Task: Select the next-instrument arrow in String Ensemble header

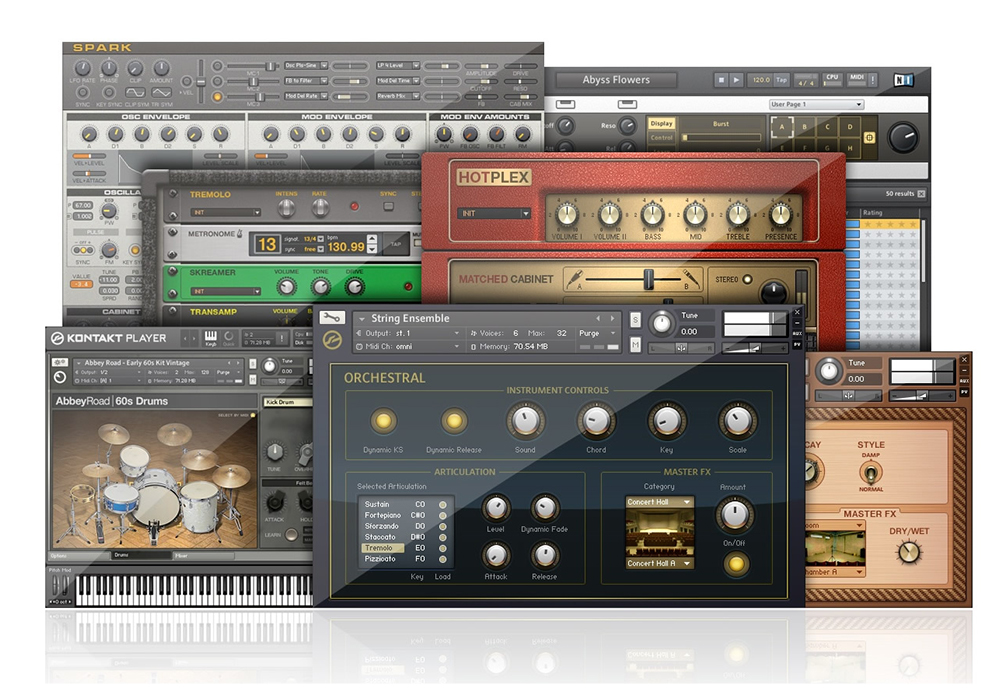Action: point(612,318)
